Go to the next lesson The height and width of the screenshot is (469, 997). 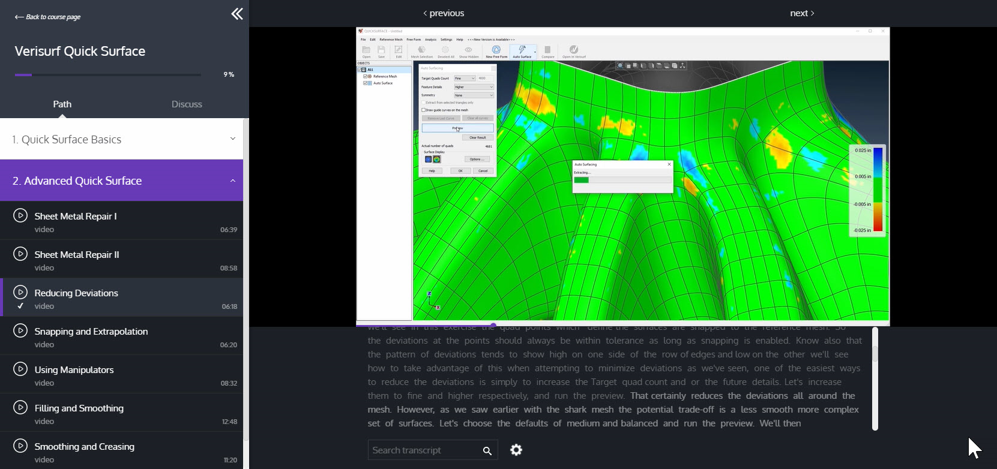[x=802, y=13]
